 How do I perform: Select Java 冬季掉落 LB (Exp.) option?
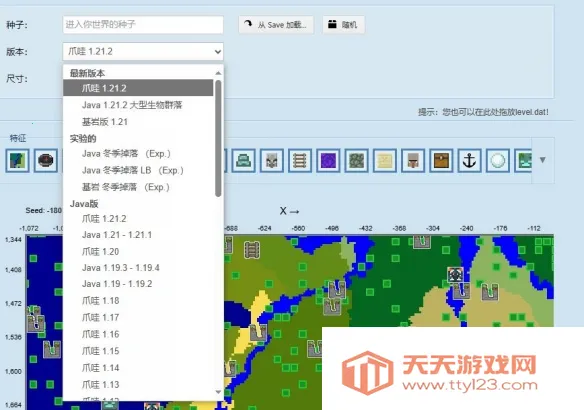tap(138, 170)
